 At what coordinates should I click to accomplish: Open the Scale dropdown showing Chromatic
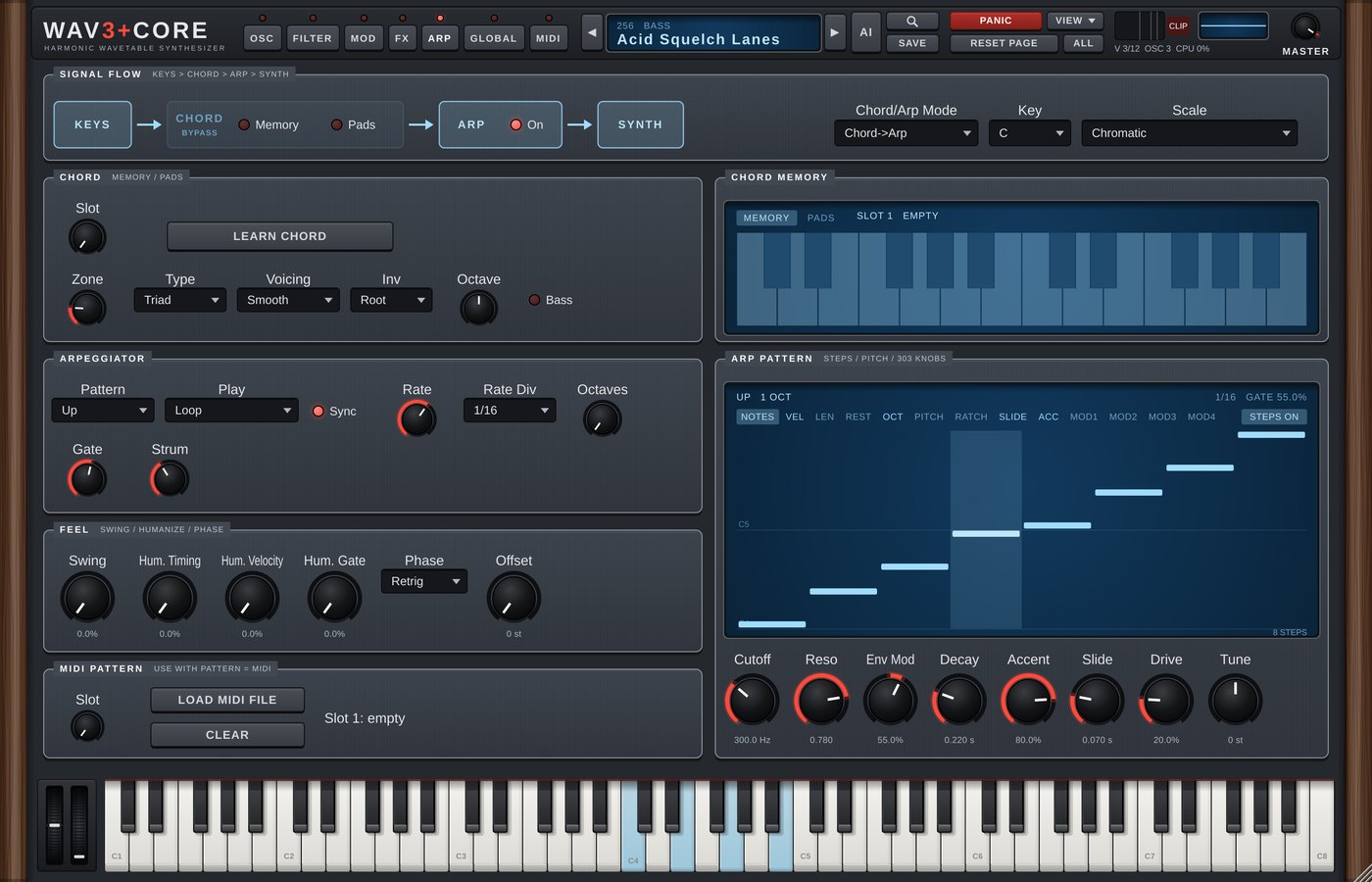click(1189, 133)
